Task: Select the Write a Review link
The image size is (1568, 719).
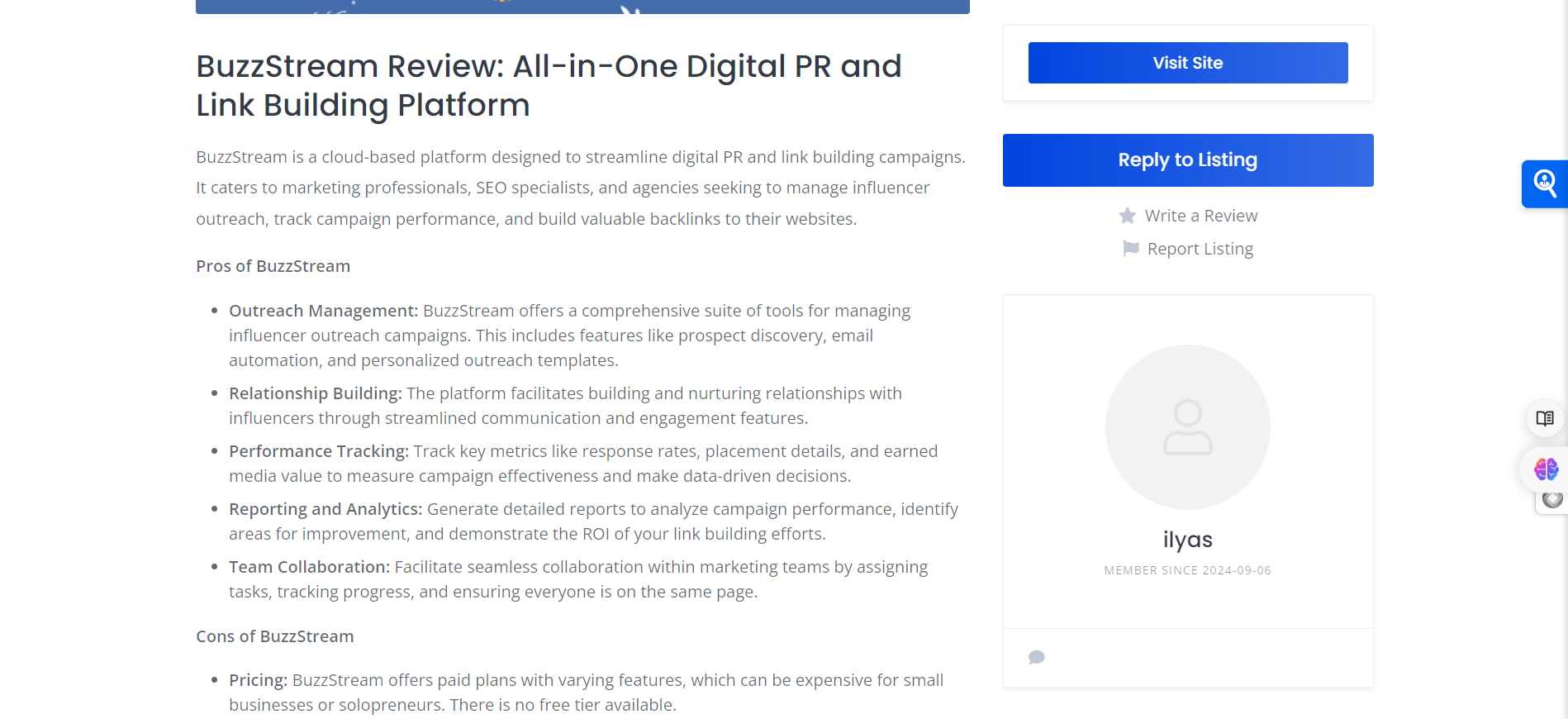Action: point(1200,216)
